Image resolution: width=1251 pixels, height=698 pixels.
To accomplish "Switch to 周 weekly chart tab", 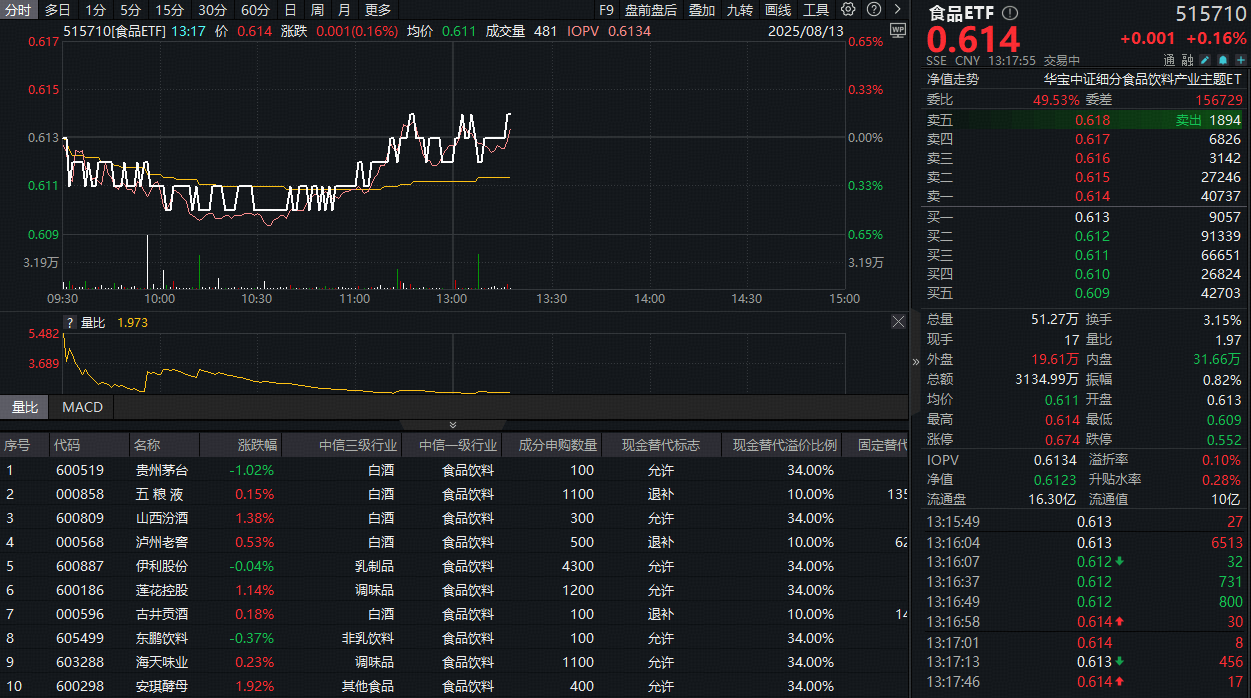I will (x=317, y=10).
